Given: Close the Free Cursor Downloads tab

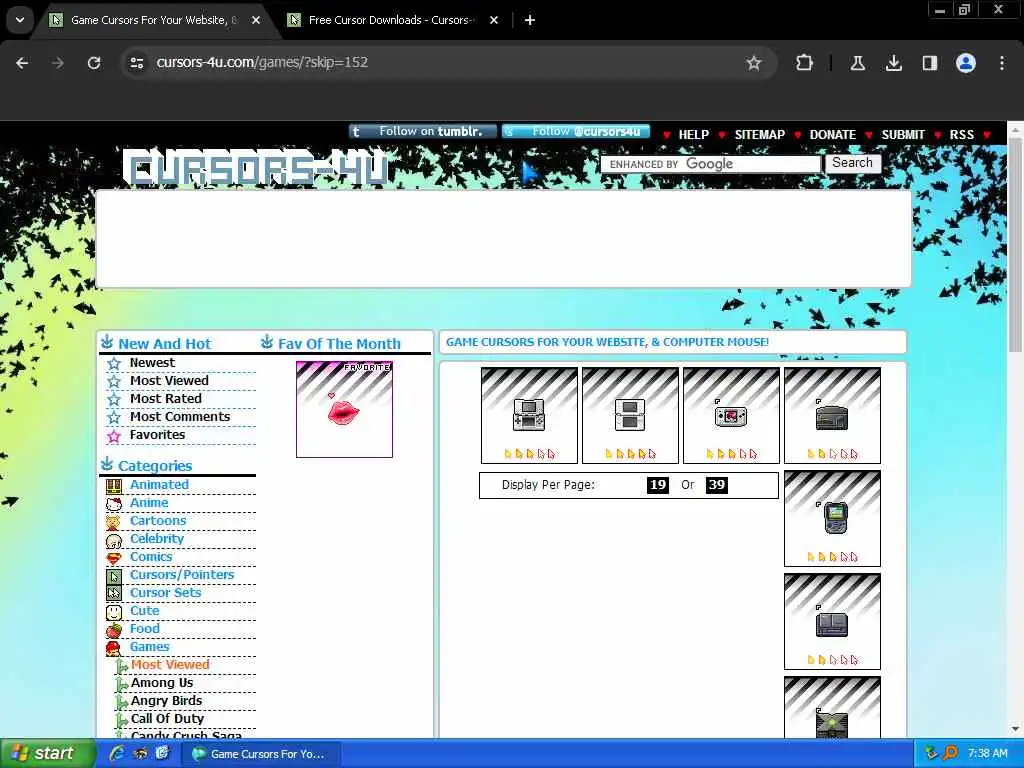Looking at the screenshot, I should [494, 20].
